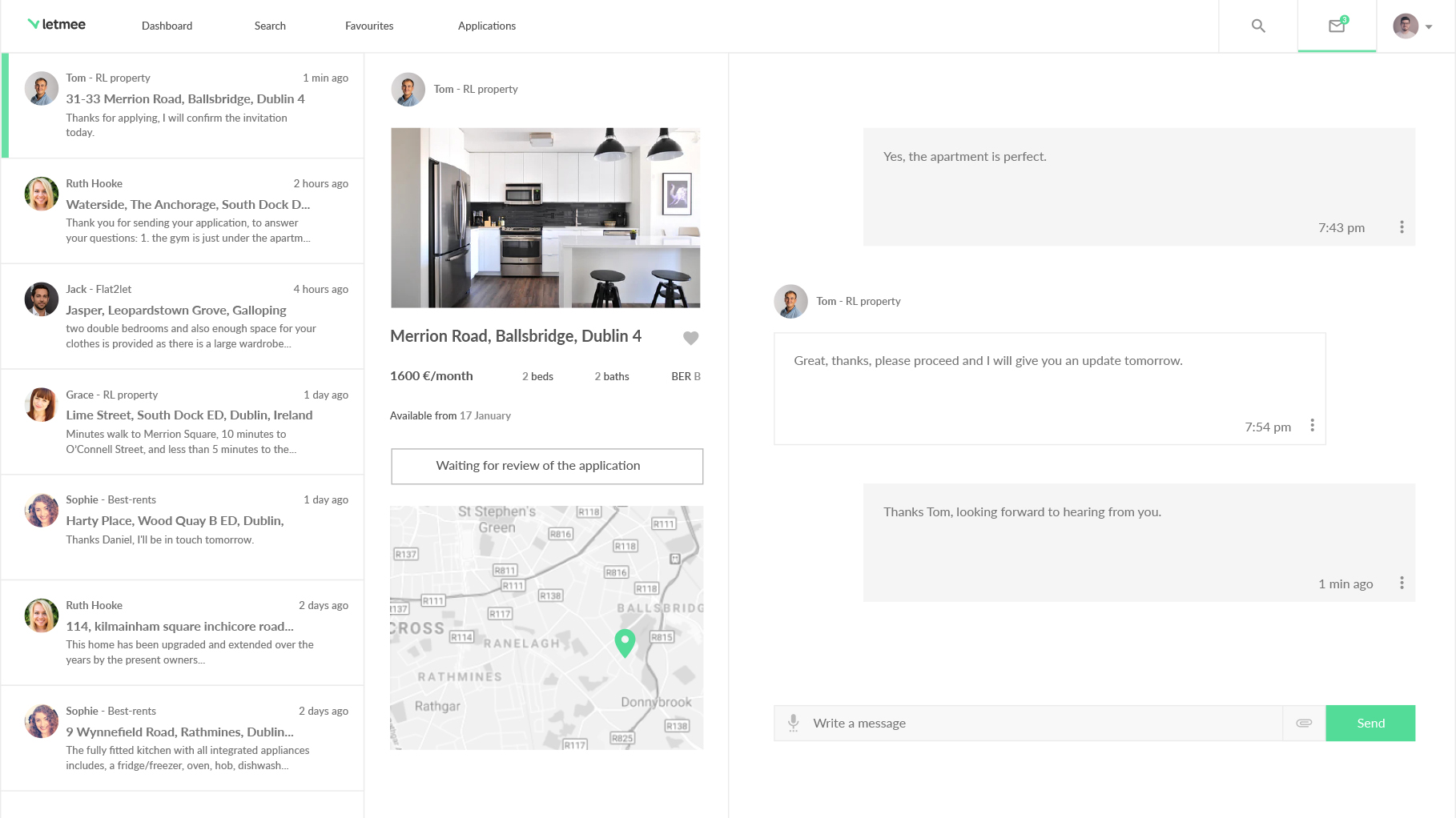This screenshot has width=1456, height=818.
Task: Click the green map location pin
Action: (x=625, y=642)
